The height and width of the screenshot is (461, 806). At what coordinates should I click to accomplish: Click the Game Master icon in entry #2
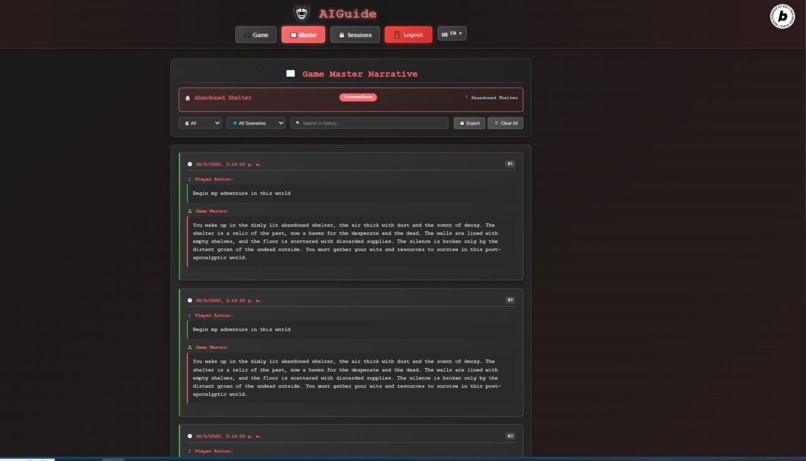coord(190,347)
